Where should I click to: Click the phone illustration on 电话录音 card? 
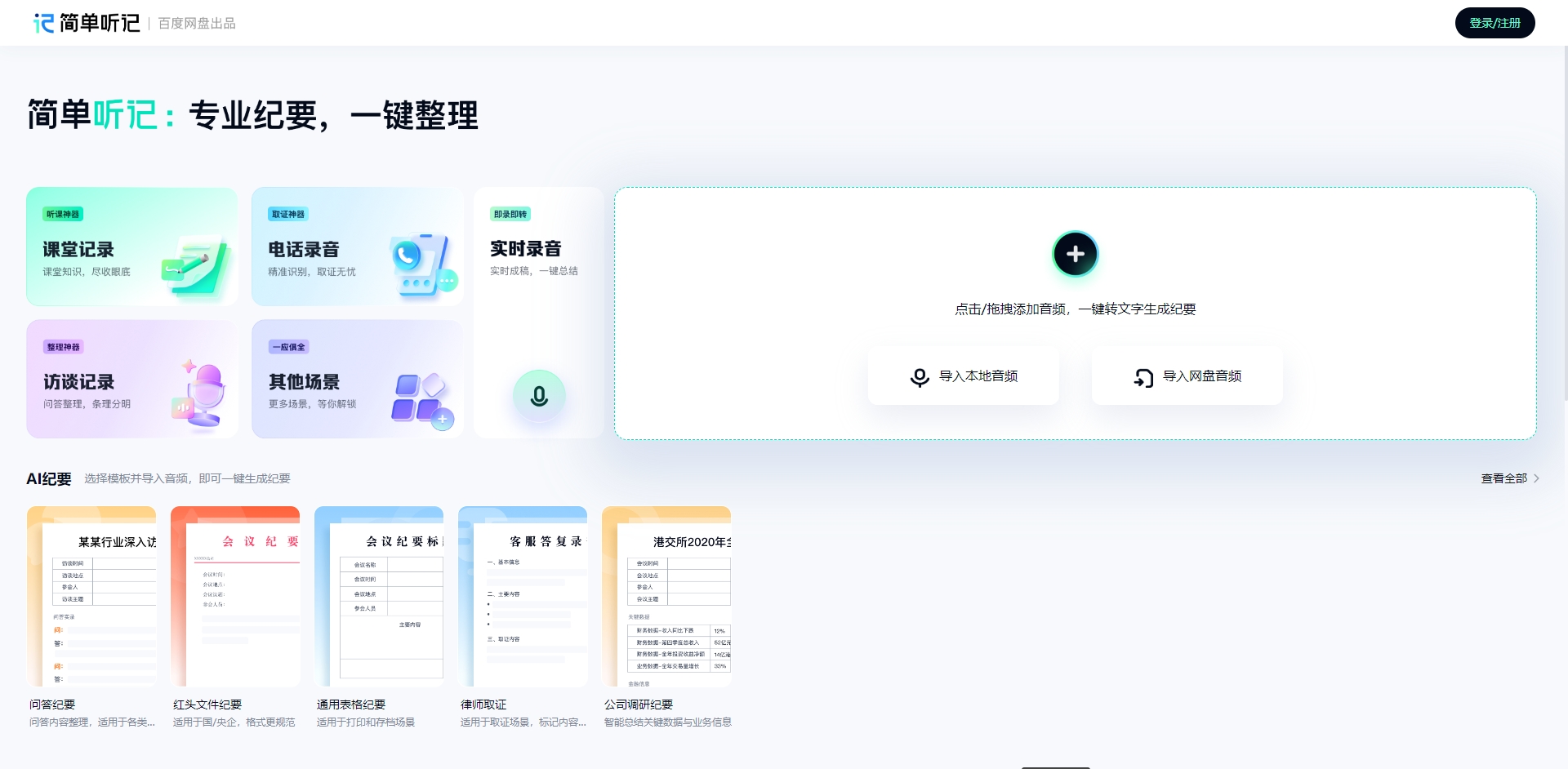pos(422,267)
